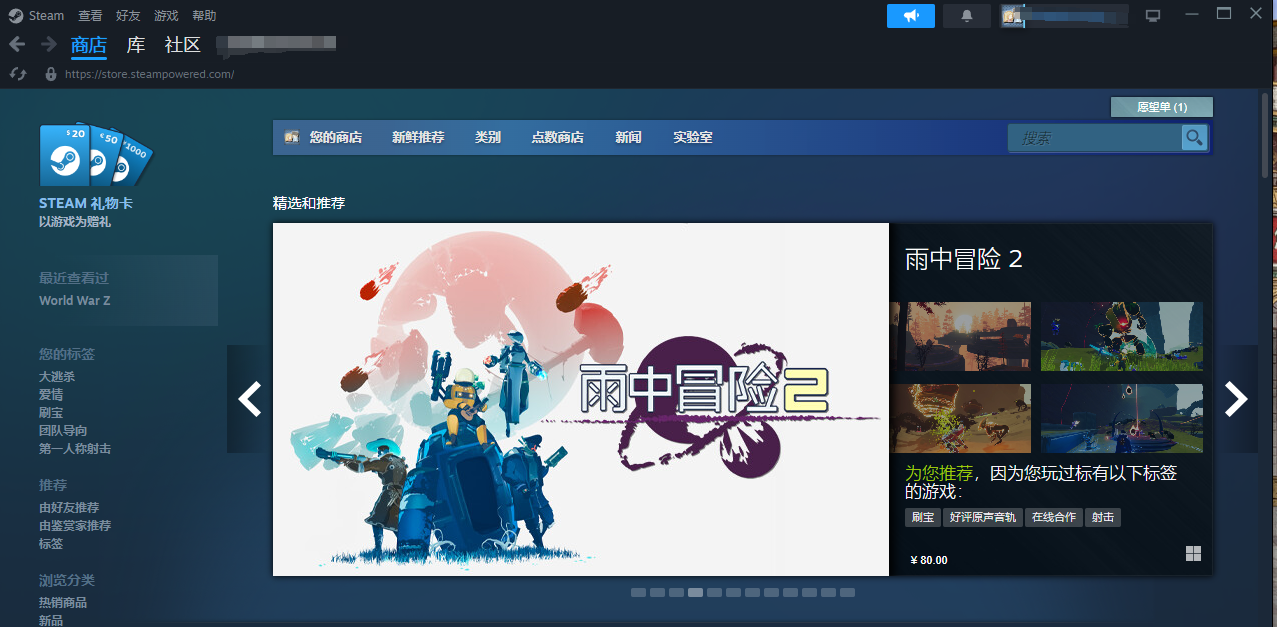Open the 好友 menu
Image resolution: width=1277 pixels, height=627 pixels.
tap(128, 15)
